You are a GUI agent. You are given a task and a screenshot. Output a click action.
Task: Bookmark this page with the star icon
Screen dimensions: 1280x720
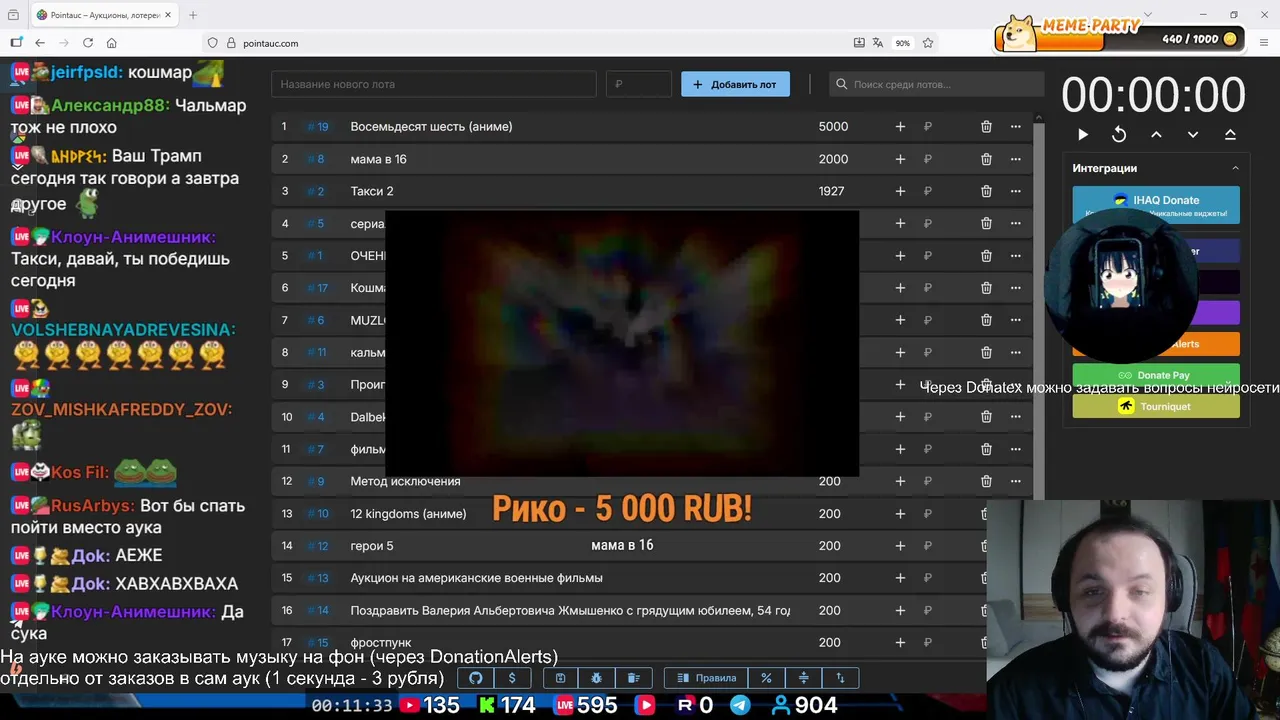click(x=928, y=43)
